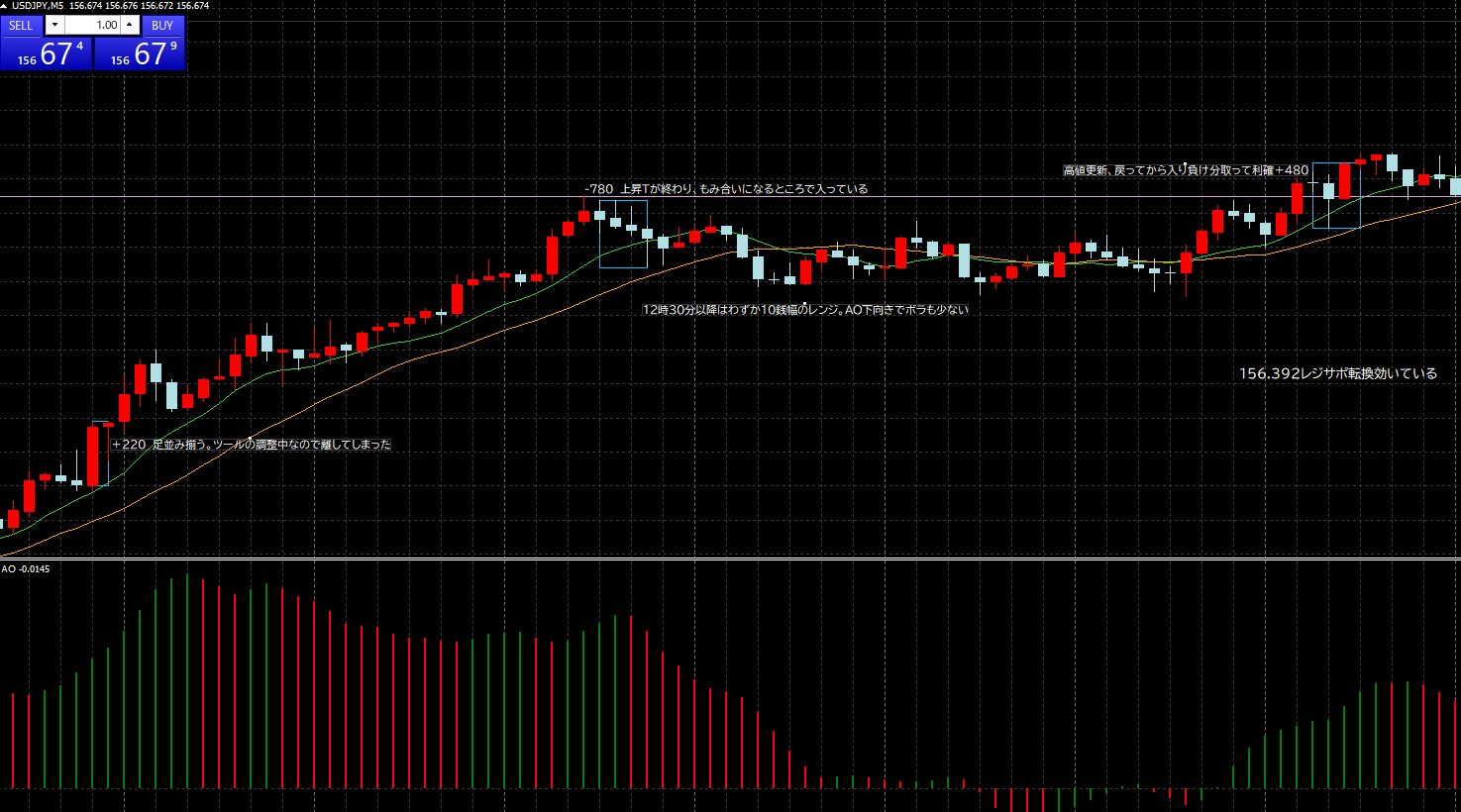The width and height of the screenshot is (1461, 812).
Task: Click the 156.674 sell price tile
Action: click(47, 54)
